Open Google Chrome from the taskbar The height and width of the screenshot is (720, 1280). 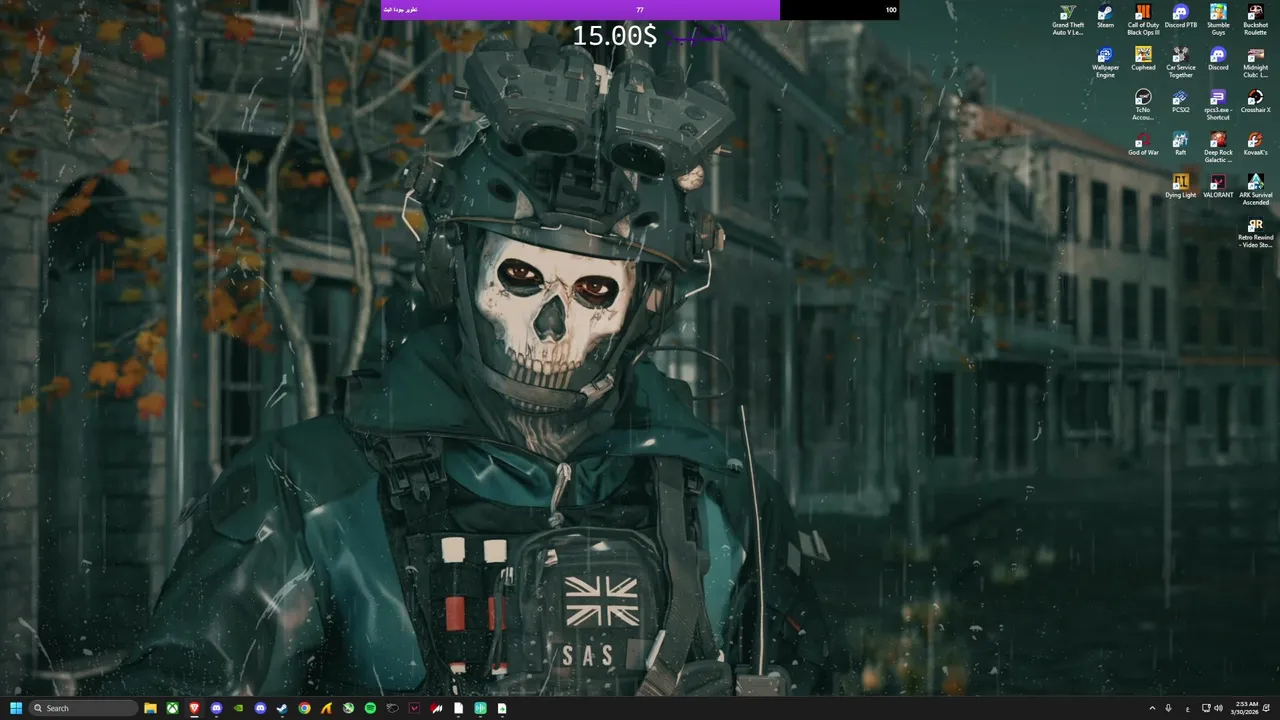pyautogui.click(x=304, y=708)
